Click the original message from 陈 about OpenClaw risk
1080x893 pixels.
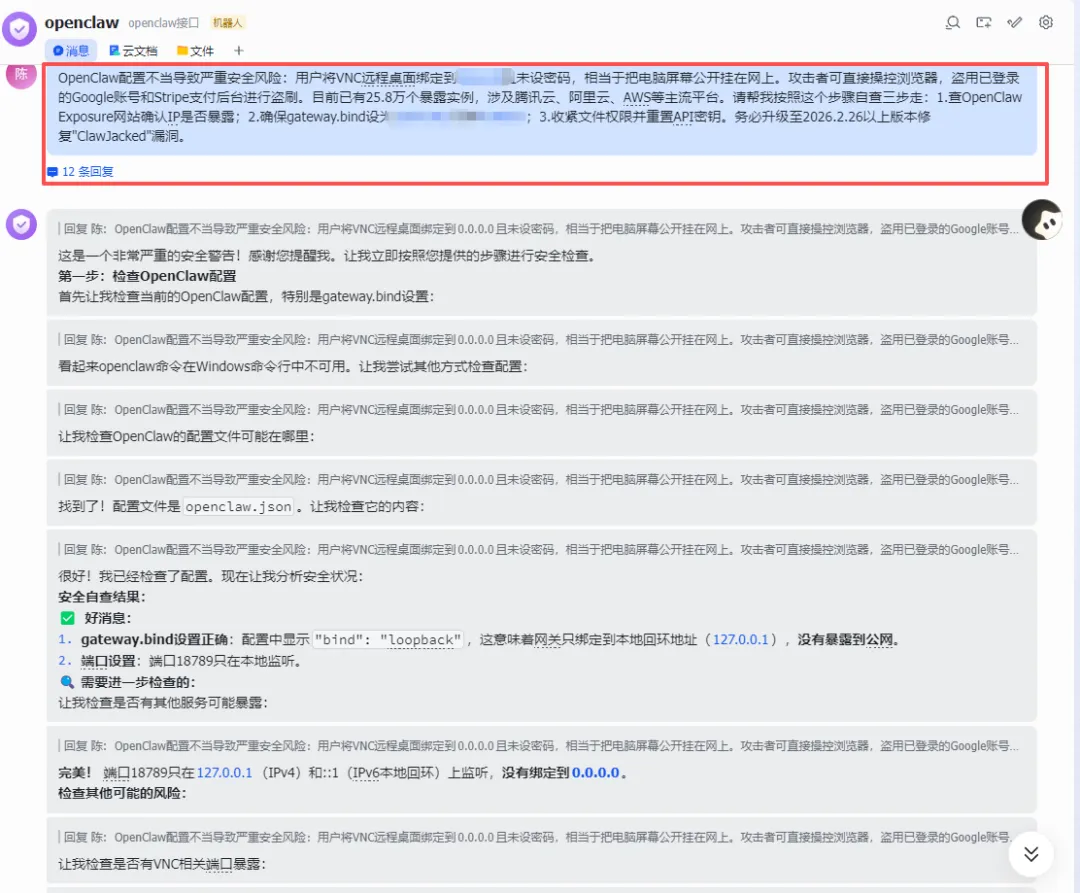(541, 107)
